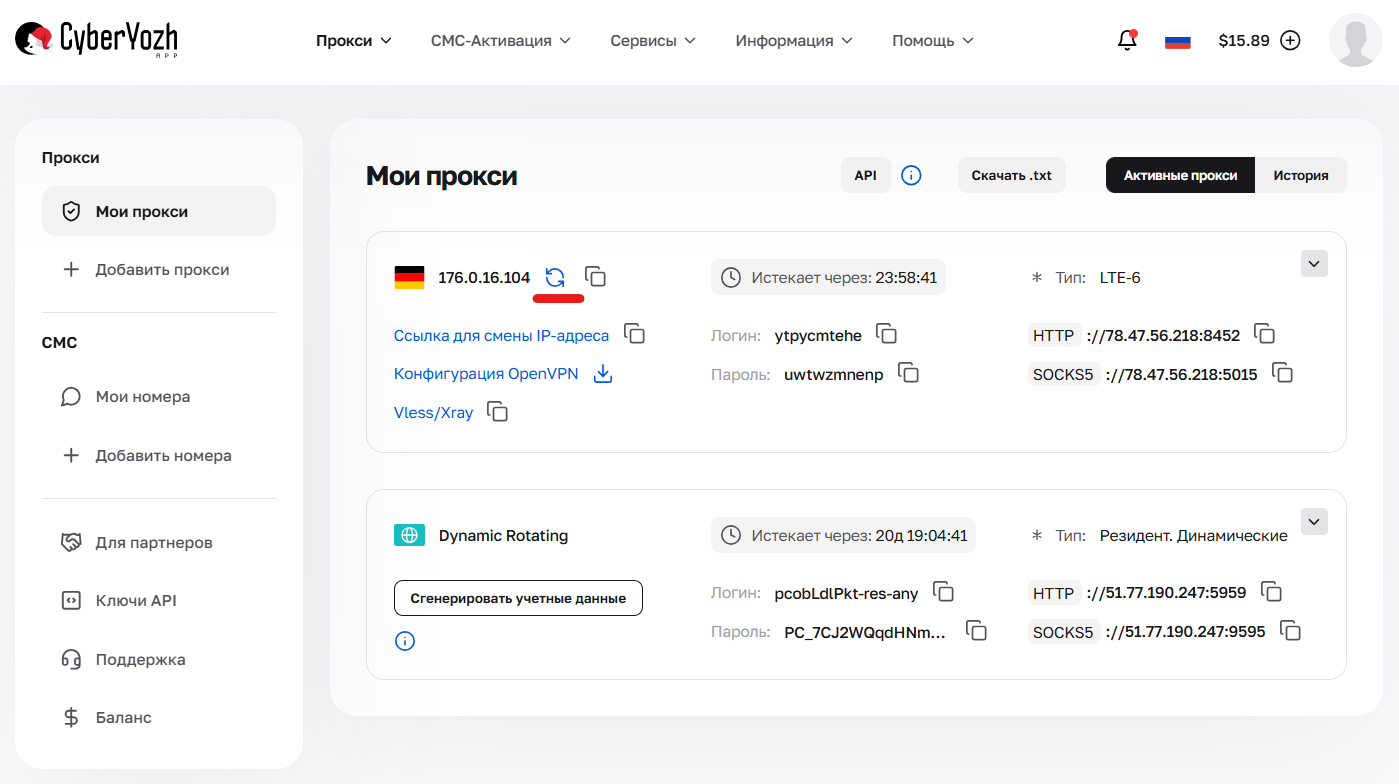Expand the Dynamic Rotating proxy card chevron
The height and width of the screenshot is (784, 1399).
(1313, 521)
